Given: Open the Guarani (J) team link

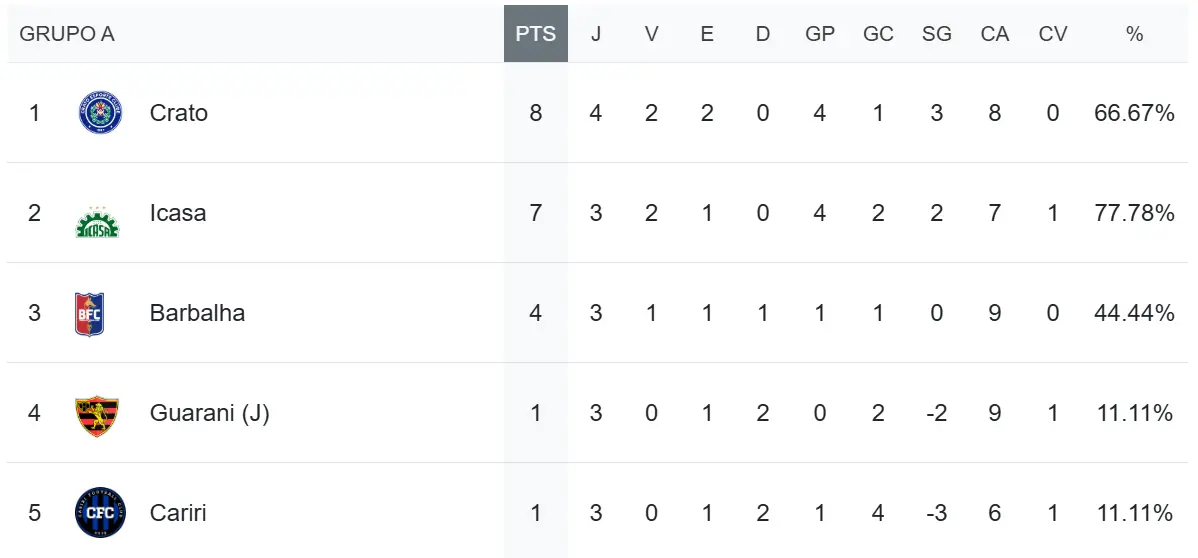Looking at the screenshot, I should [x=210, y=413].
